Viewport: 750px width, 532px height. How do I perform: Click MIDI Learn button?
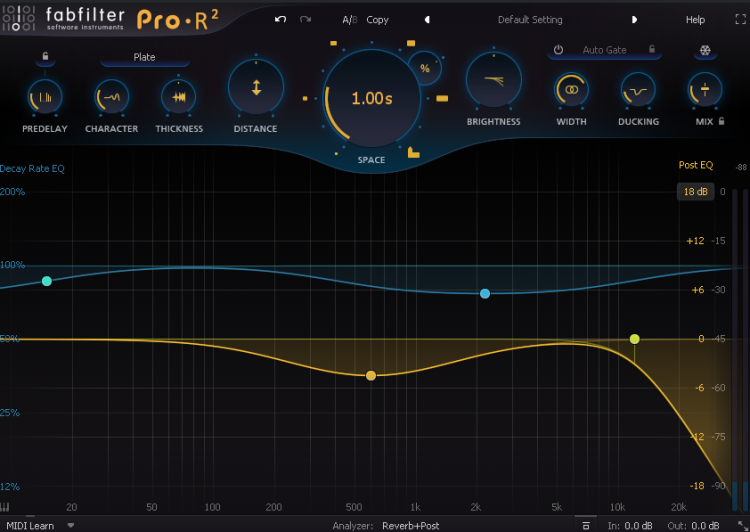[x=30, y=525]
